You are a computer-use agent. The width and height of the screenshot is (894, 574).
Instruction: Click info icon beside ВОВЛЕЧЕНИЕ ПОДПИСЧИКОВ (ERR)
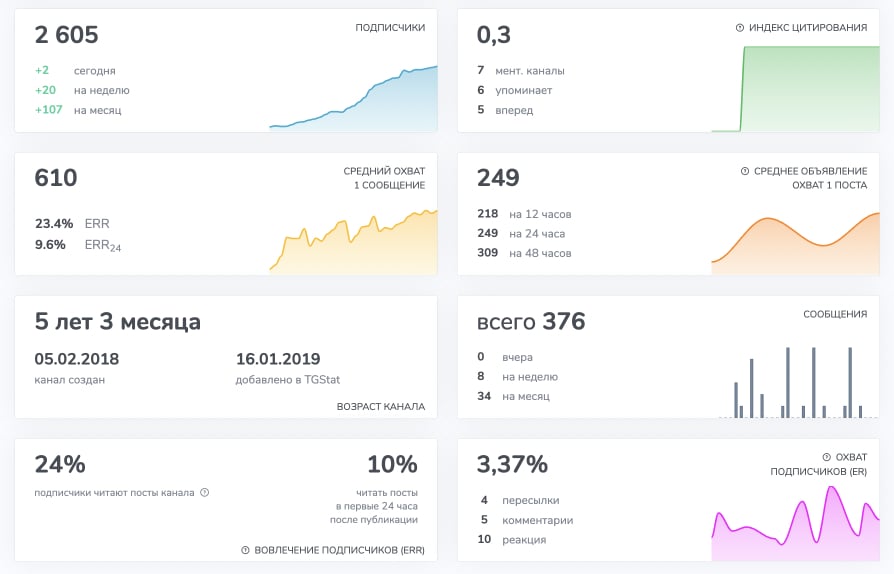(x=245, y=550)
